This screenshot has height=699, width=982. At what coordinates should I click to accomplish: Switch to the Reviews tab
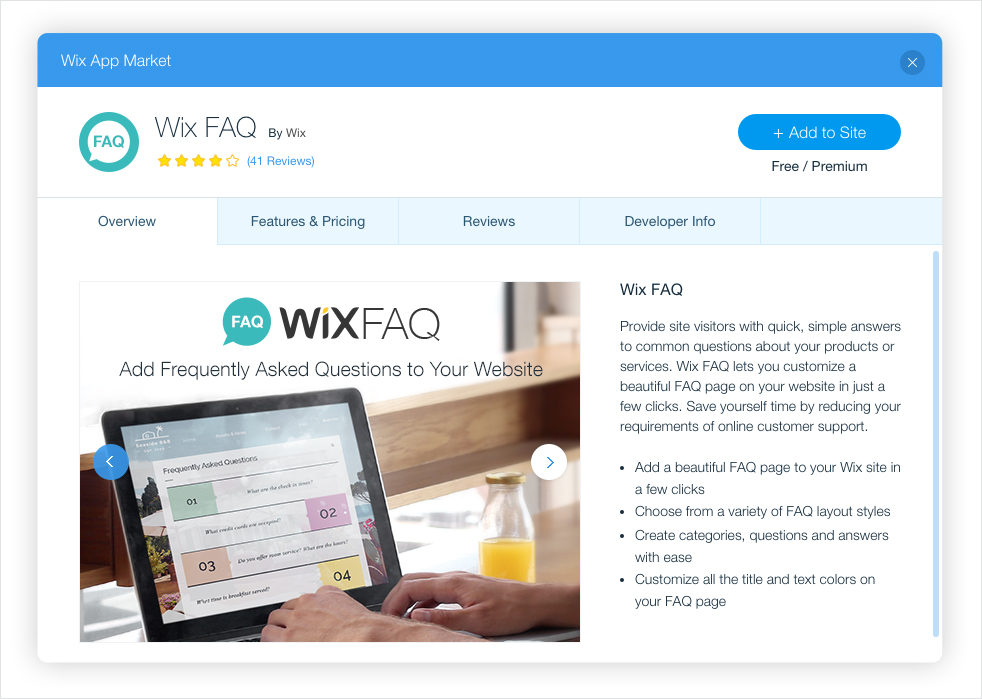(489, 221)
